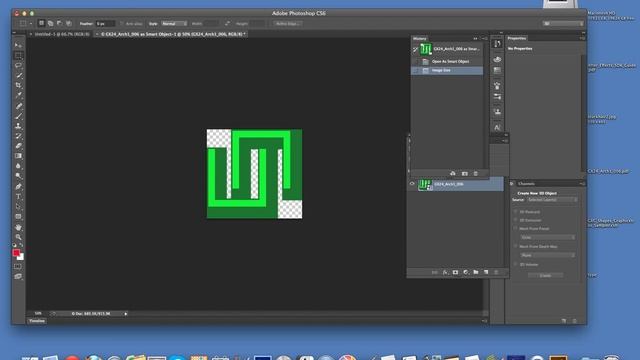Set history brush source on Image Size state

416,70
